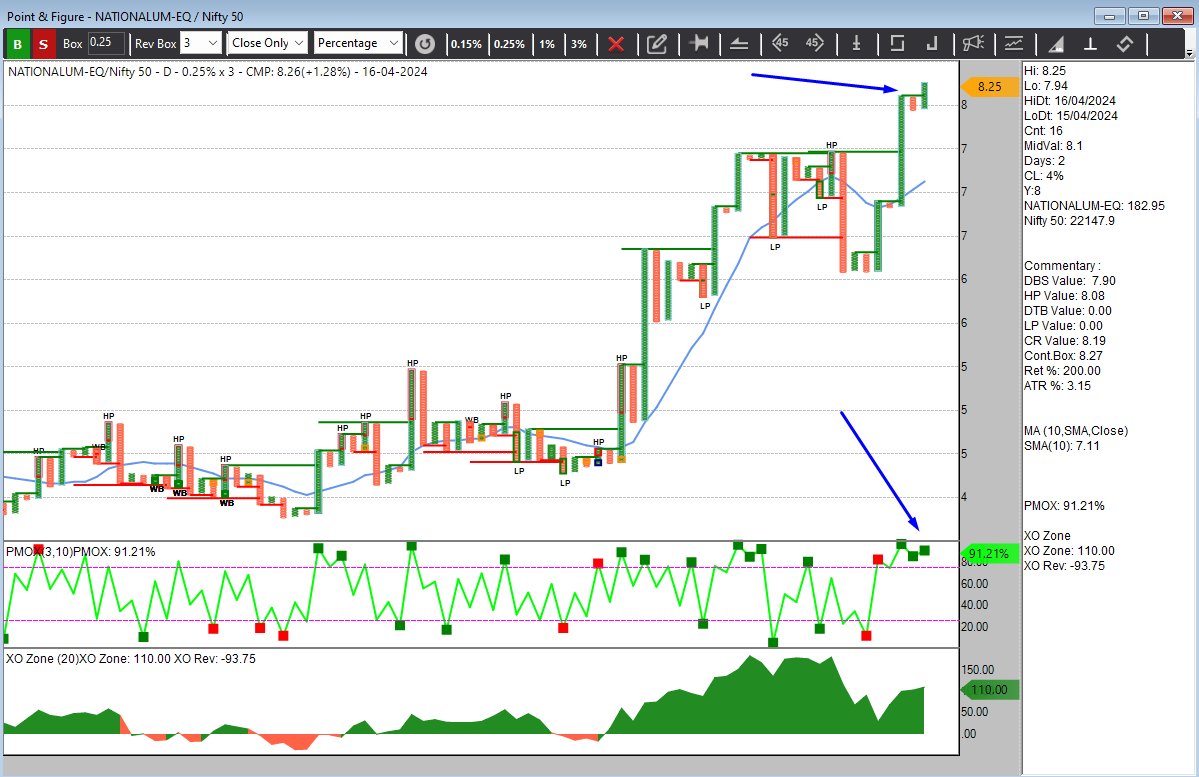Click the 'DBS Value: 7.90' text
The width and height of the screenshot is (1199, 777).
[x=1070, y=281]
